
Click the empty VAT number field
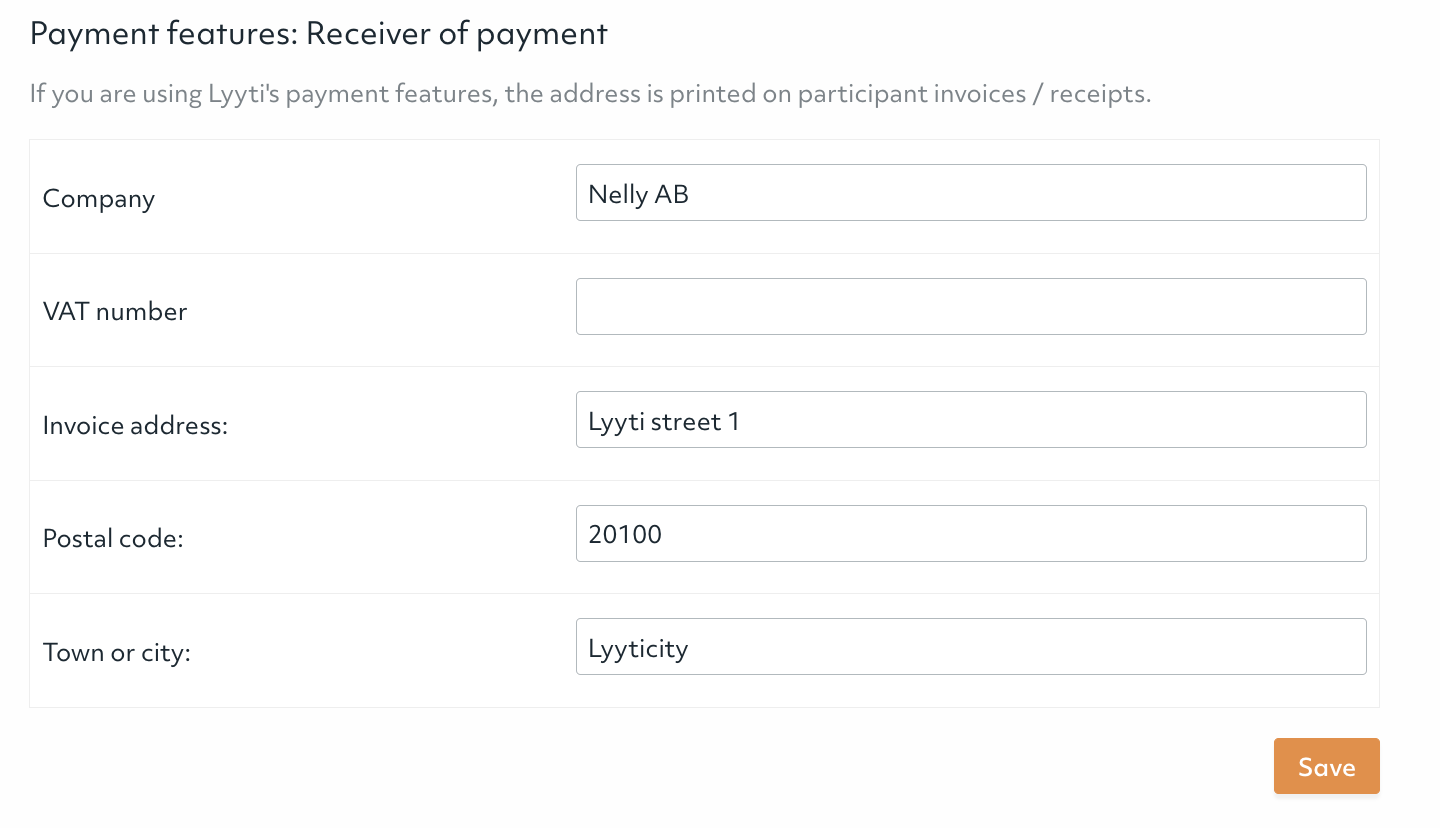(970, 306)
